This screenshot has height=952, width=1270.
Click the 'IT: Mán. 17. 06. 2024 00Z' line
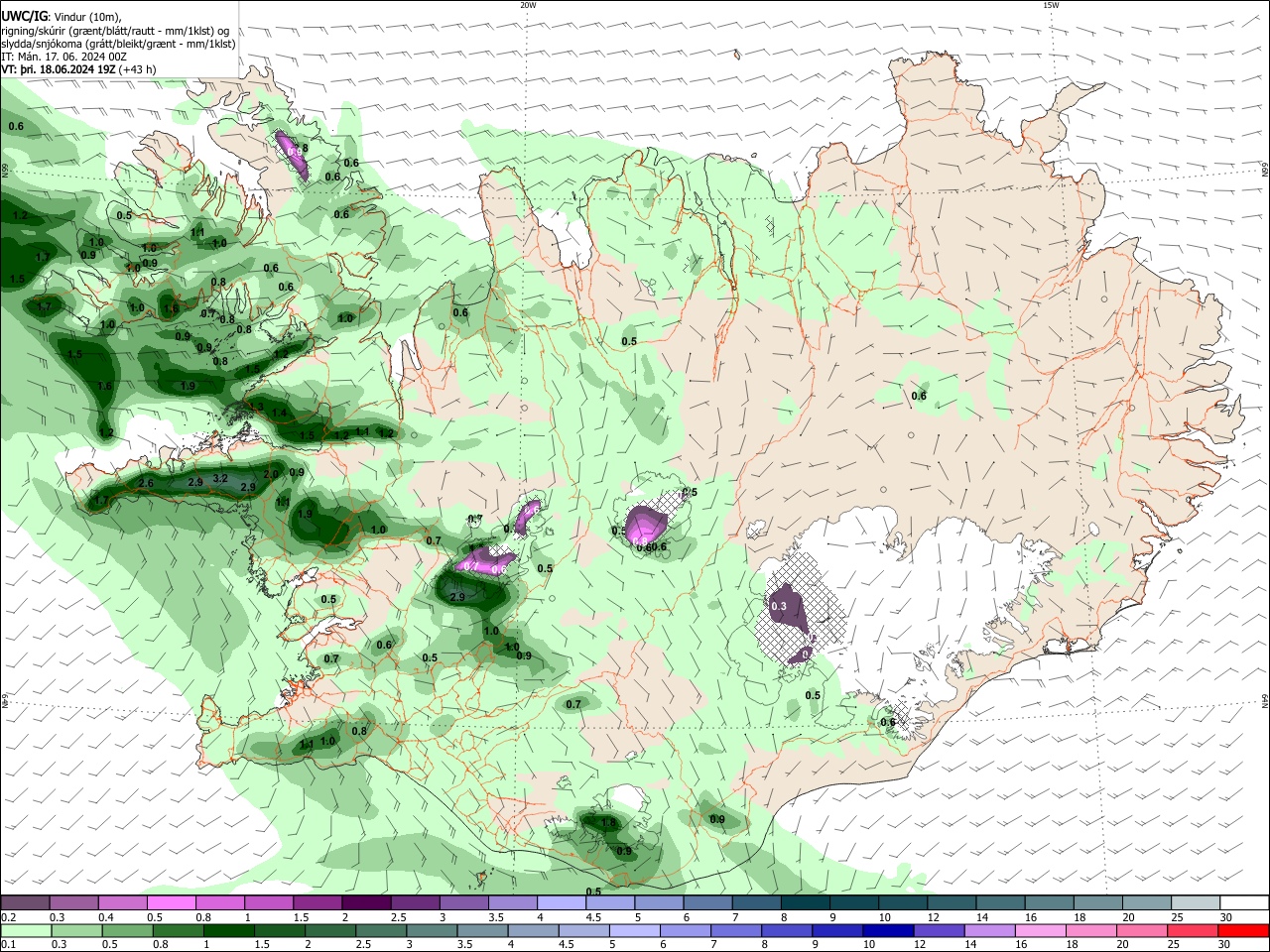coord(64,57)
